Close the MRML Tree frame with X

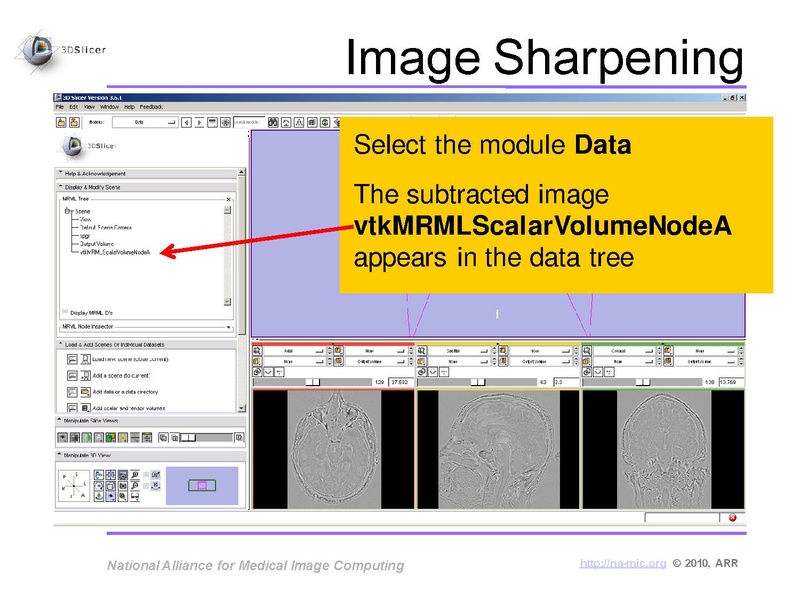228,199
